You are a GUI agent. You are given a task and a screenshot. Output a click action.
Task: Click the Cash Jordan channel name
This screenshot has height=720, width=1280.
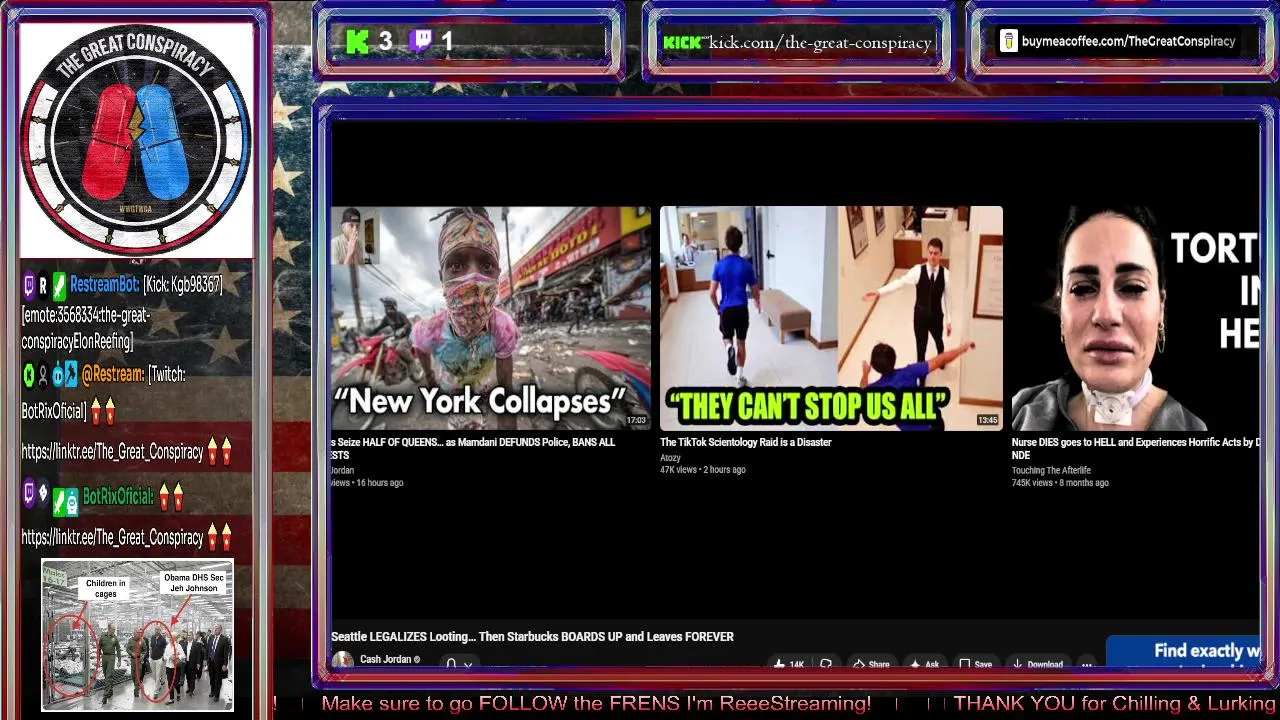pos(385,659)
